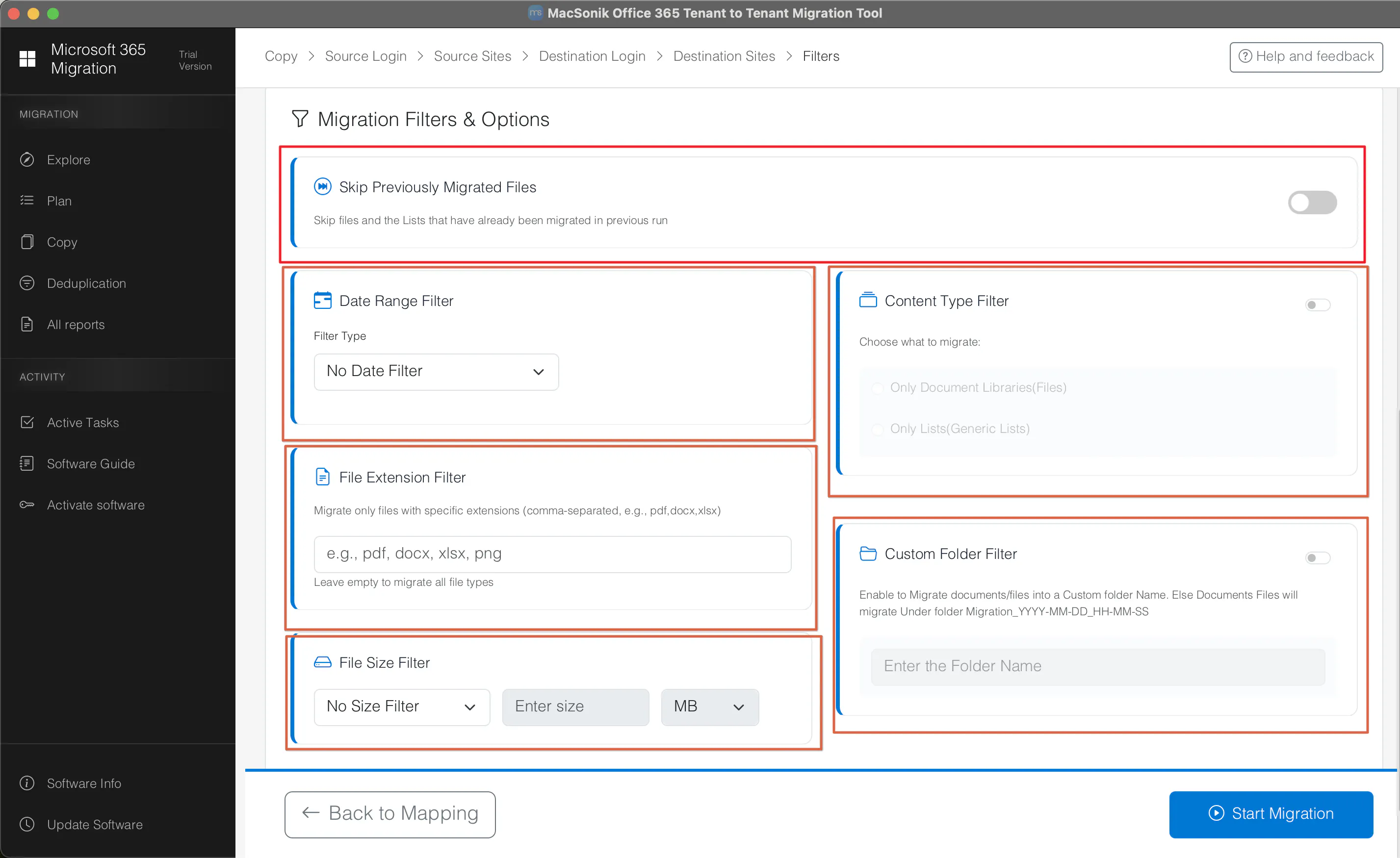Click the Software Info icon
Image resolution: width=1400 pixels, height=858 pixels.
[26, 783]
